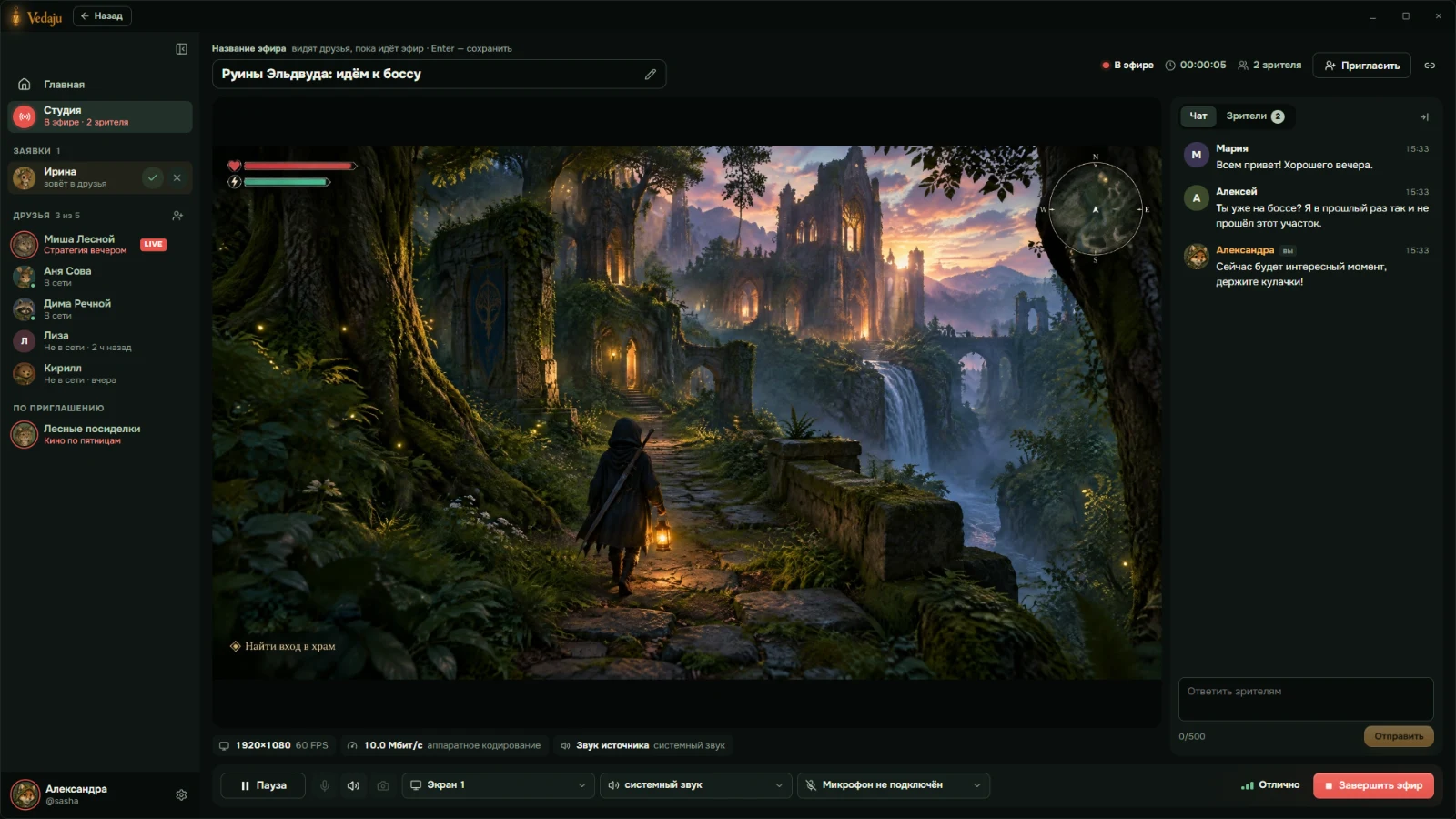
Task: Open the системный звук audio dropdown
Action: click(696, 785)
